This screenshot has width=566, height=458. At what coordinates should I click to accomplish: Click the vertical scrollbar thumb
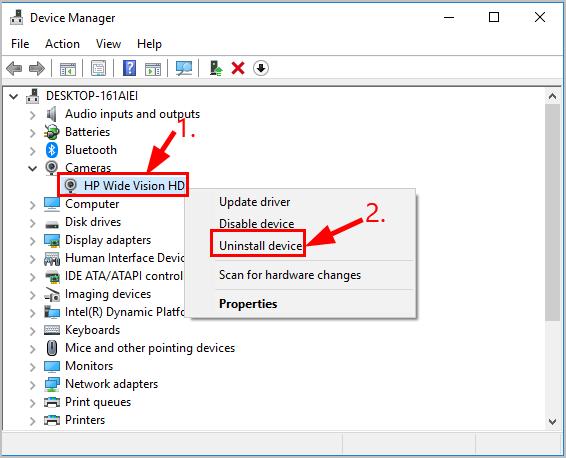click(x=552, y=212)
